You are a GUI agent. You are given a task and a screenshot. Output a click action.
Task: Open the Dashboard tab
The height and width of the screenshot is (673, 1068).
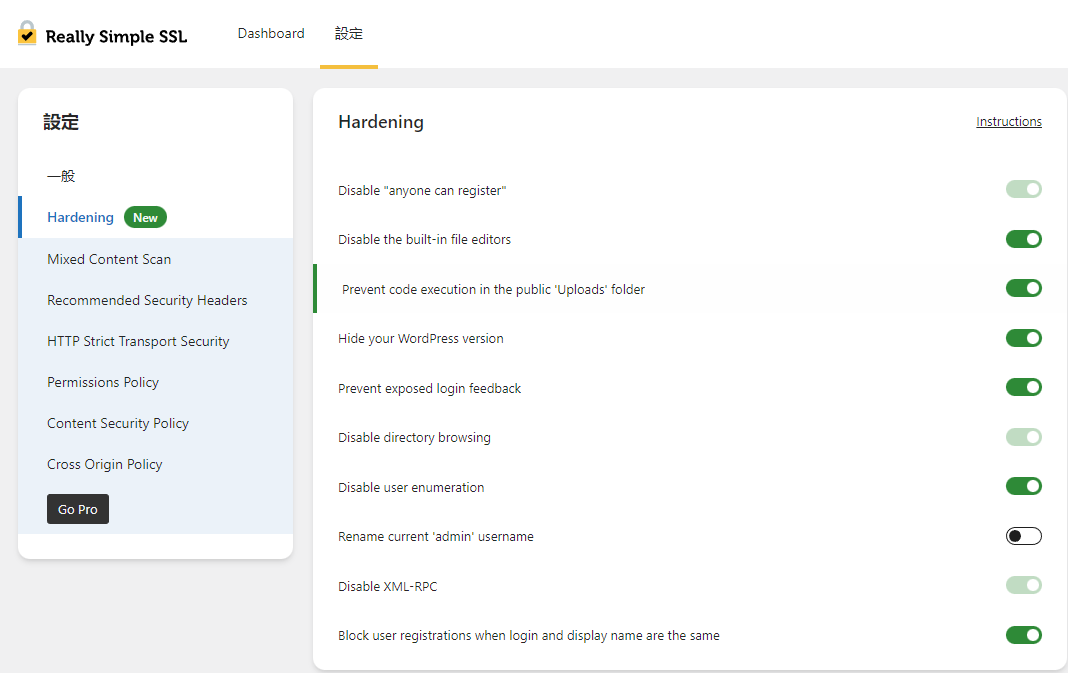click(x=271, y=34)
